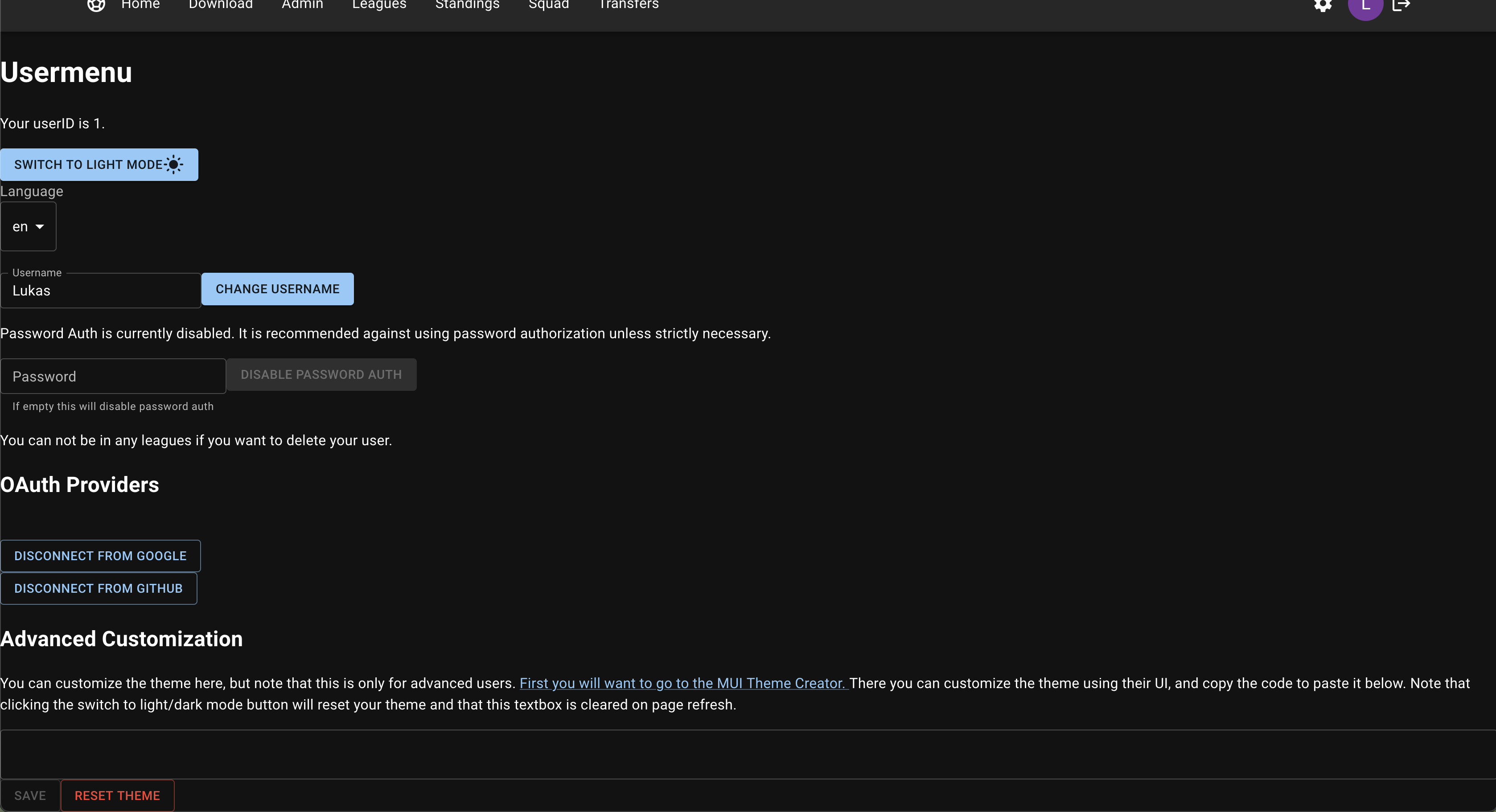Open the Home menu item
This screenshot has width=1496, height=812.
[x=140, y=5]
